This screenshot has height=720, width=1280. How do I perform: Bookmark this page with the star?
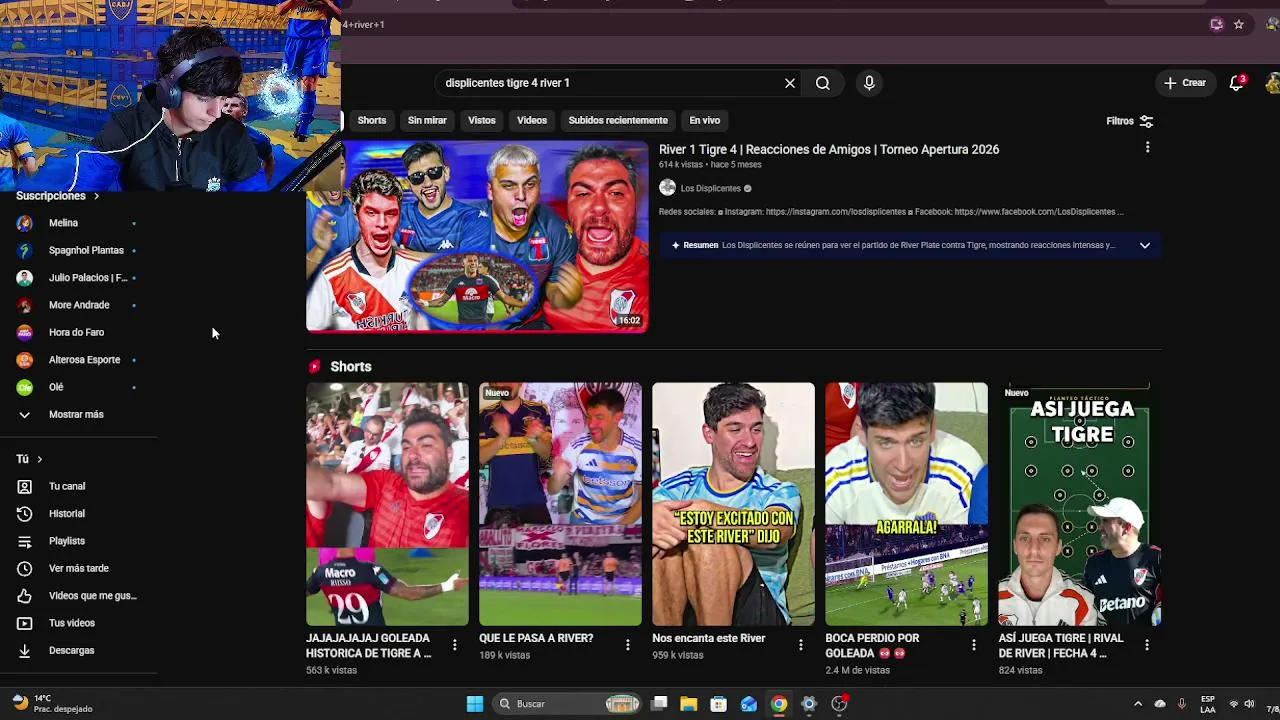[x=1238, y=25]
